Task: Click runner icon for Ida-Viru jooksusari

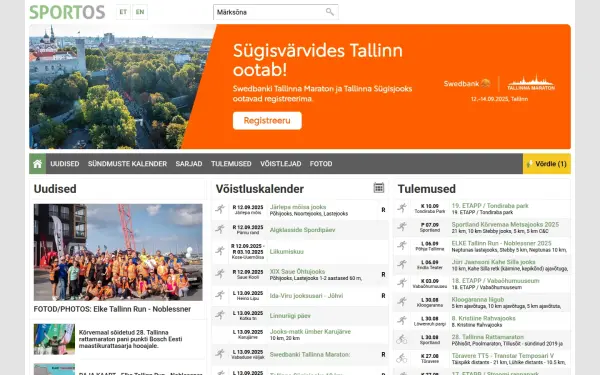Action: point(220,295)
